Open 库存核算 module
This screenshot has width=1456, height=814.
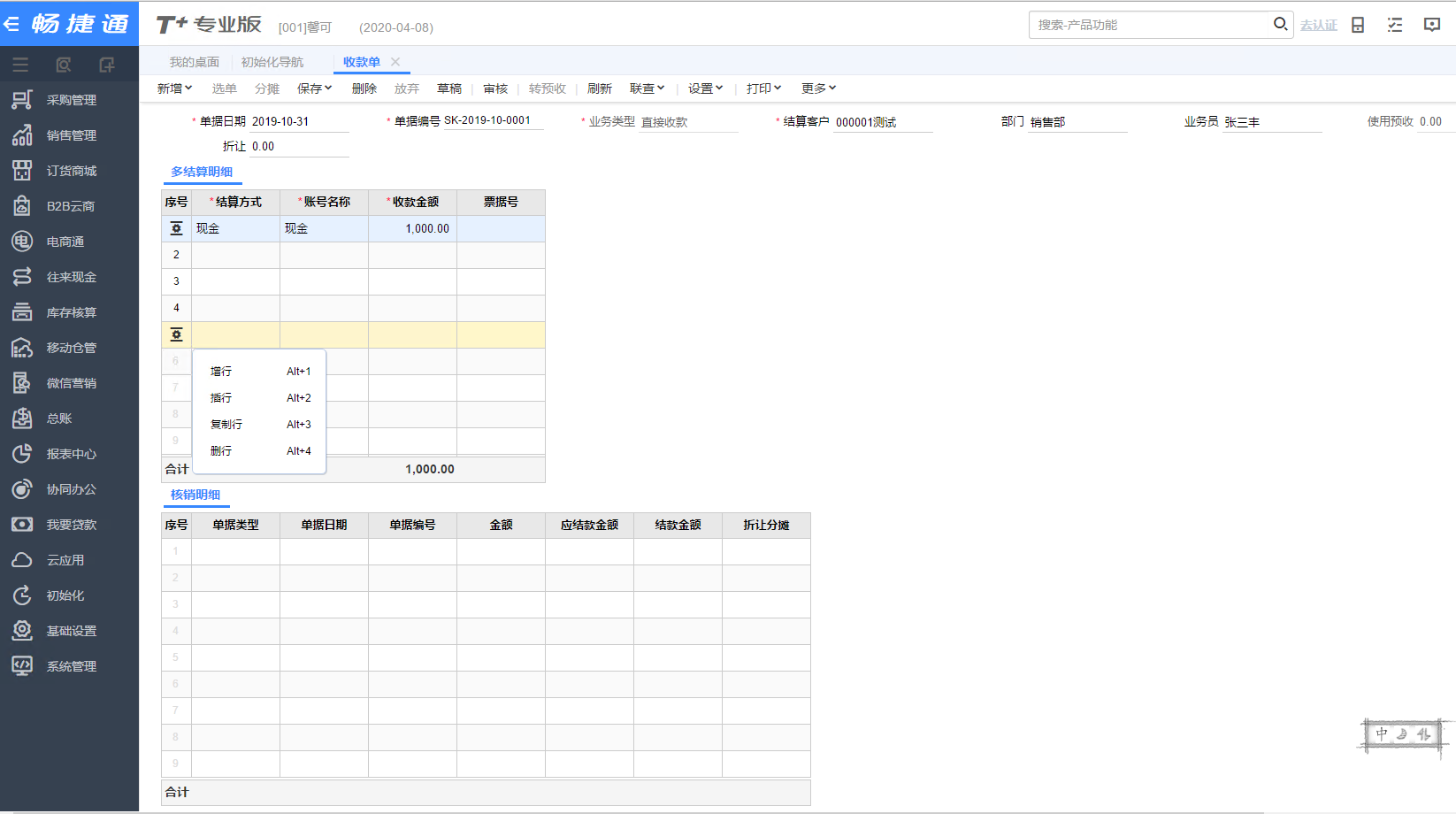coord(69,312)
